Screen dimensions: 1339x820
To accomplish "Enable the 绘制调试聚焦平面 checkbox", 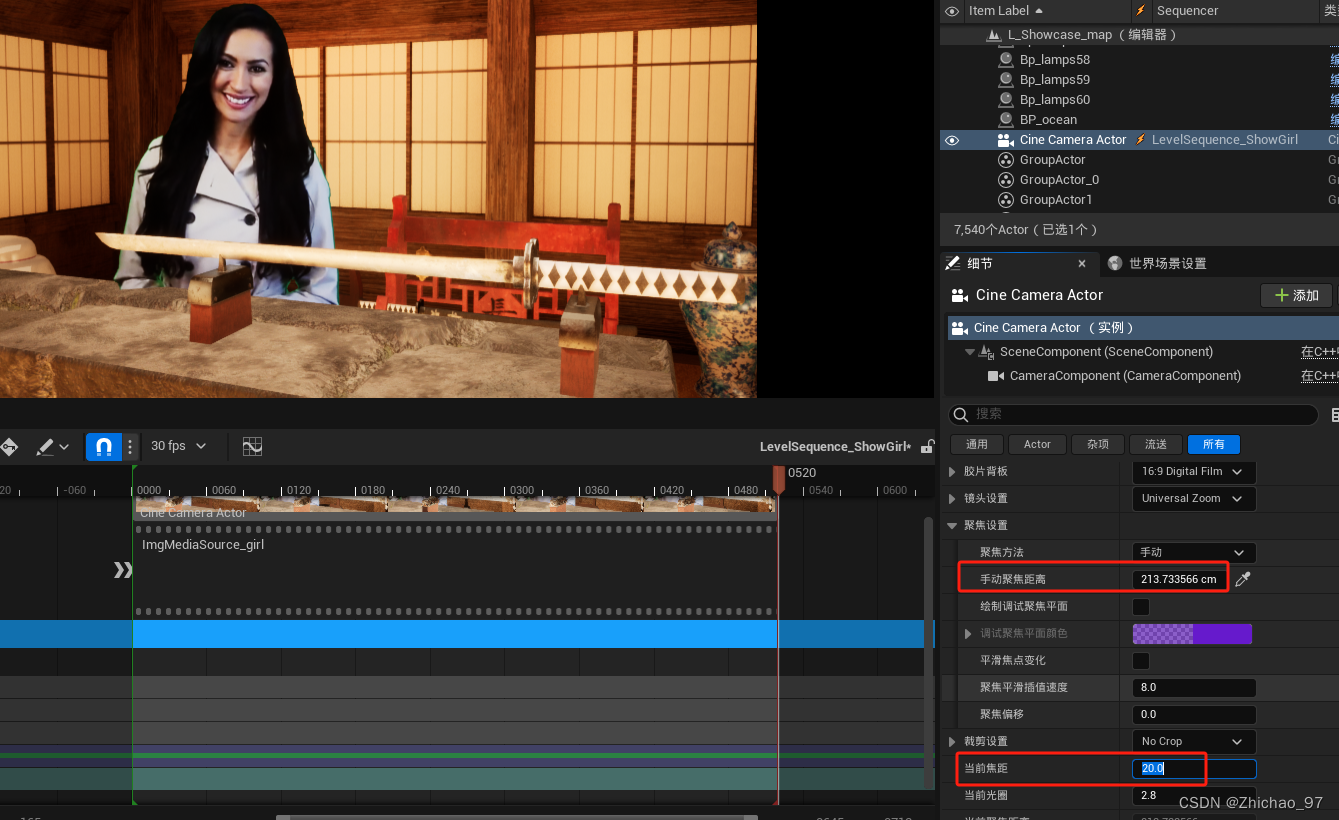I will [1141, 607].
